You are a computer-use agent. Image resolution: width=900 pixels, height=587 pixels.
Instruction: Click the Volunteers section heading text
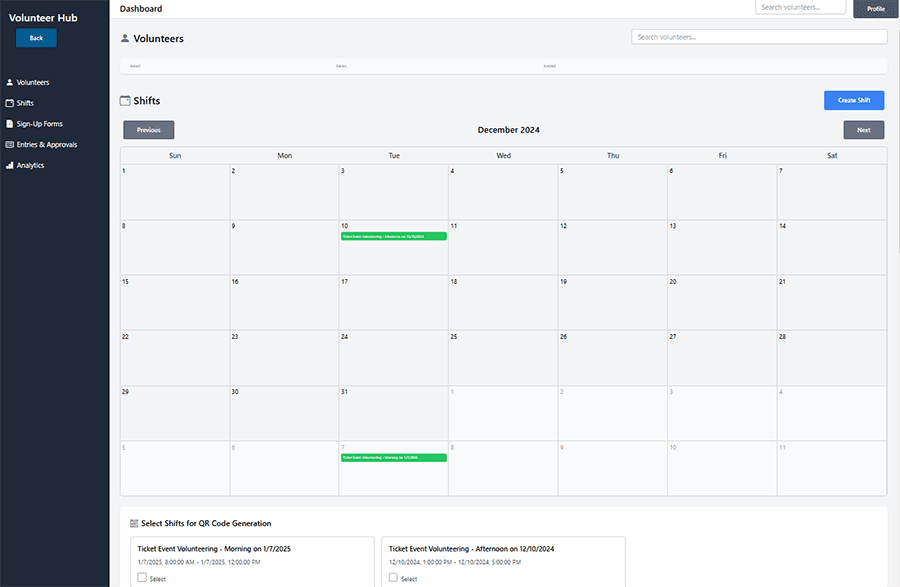point(158,38)
